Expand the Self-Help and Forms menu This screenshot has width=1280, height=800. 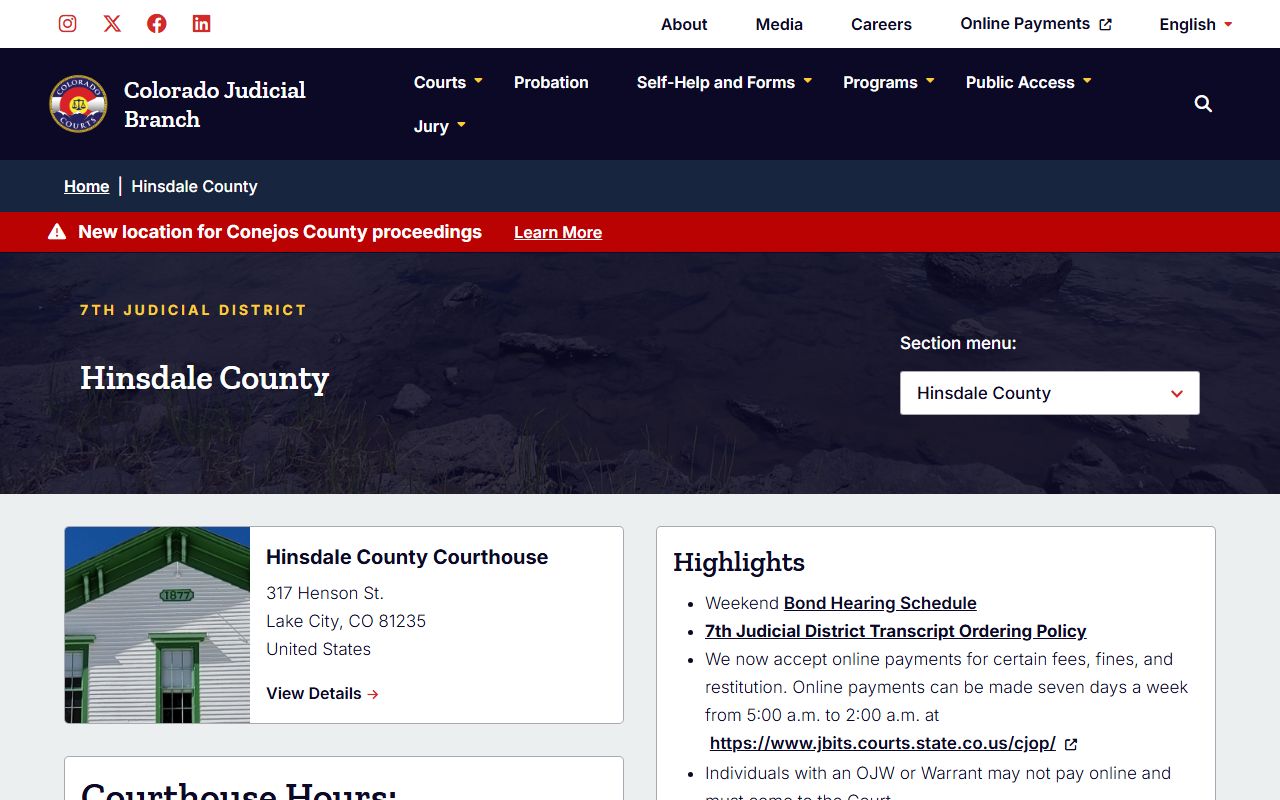(x=724, y=82)
